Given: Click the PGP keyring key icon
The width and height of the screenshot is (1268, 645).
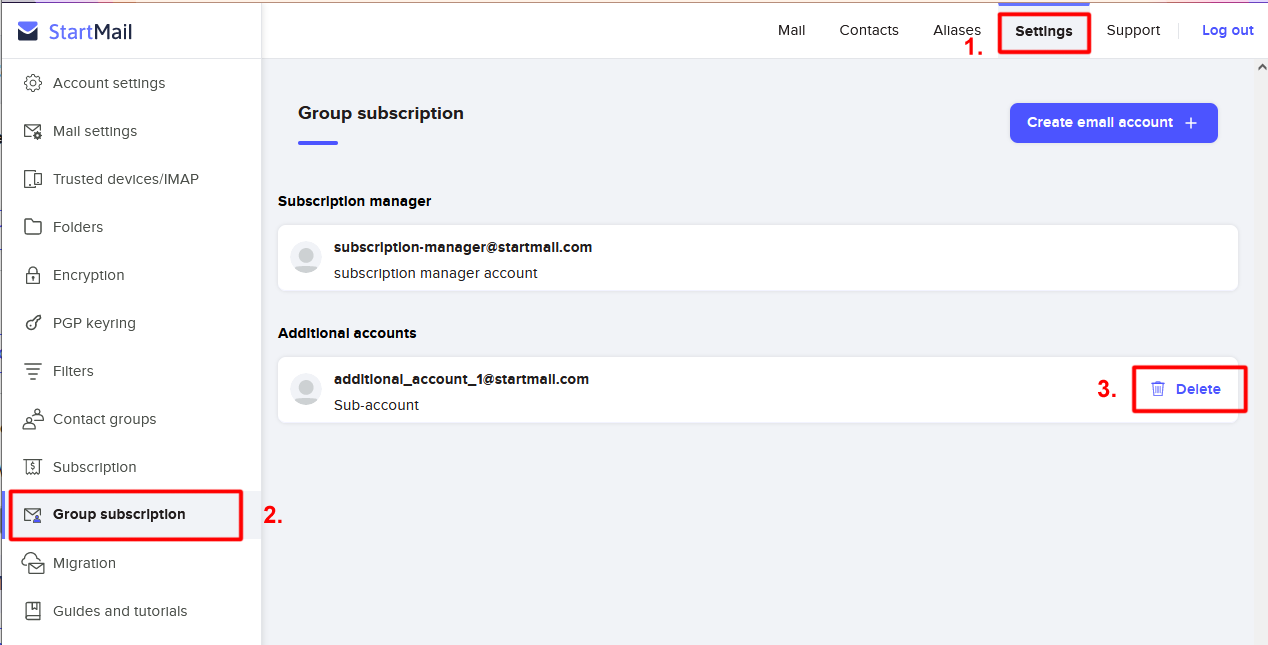Looking at the screenshot, I should click(x=33, y=323).
